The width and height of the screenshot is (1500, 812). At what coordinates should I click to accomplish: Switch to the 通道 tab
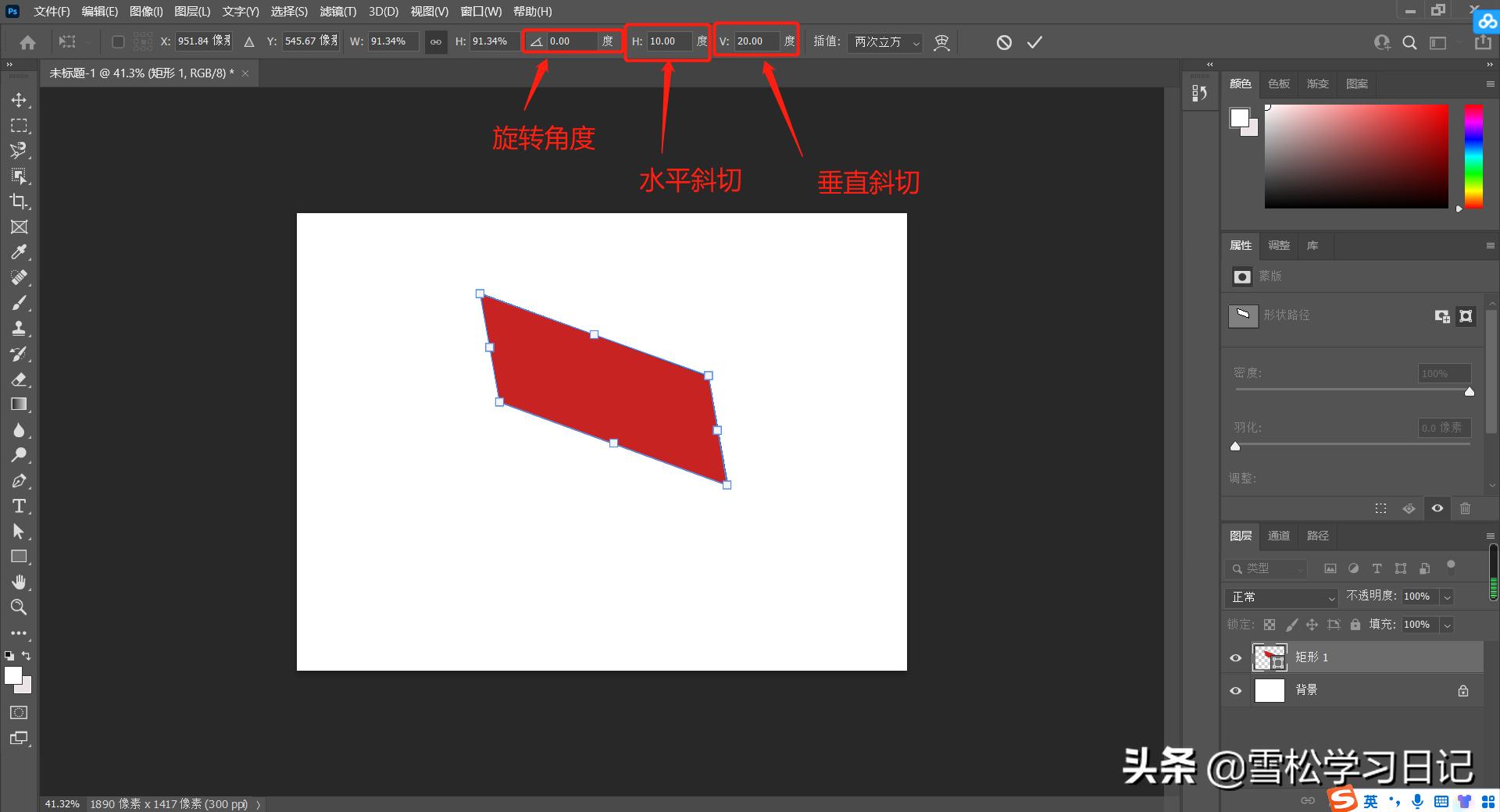pos(1278,536)
